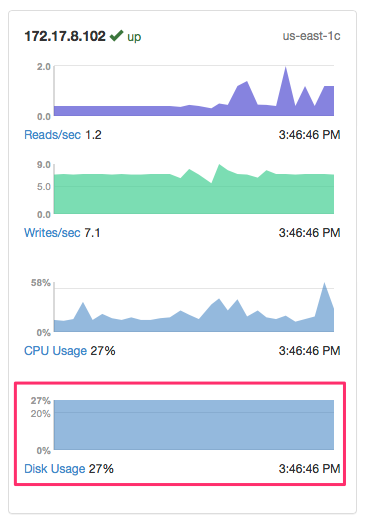Click the Reads/sec value 1.2
366x525 pixels.
coord(93,135)
